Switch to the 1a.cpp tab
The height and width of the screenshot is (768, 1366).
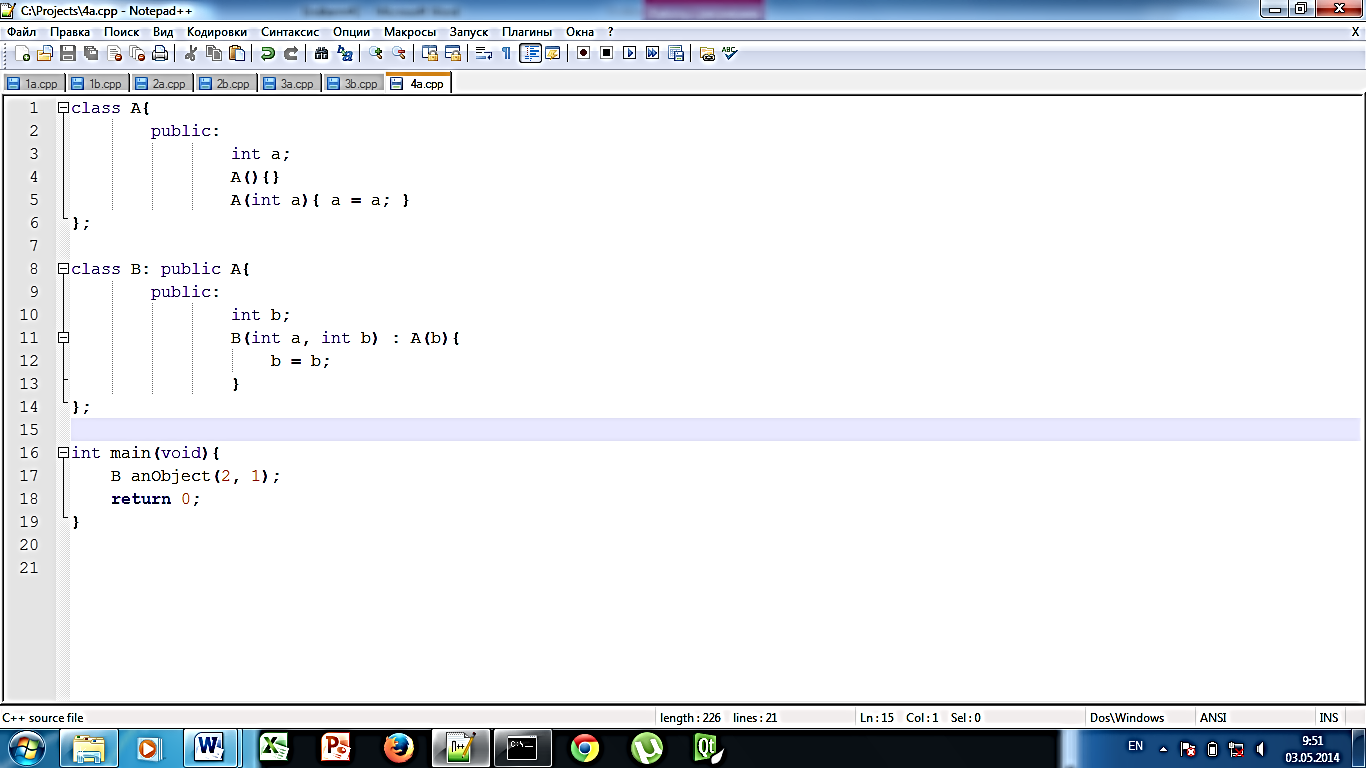[34, 84]
